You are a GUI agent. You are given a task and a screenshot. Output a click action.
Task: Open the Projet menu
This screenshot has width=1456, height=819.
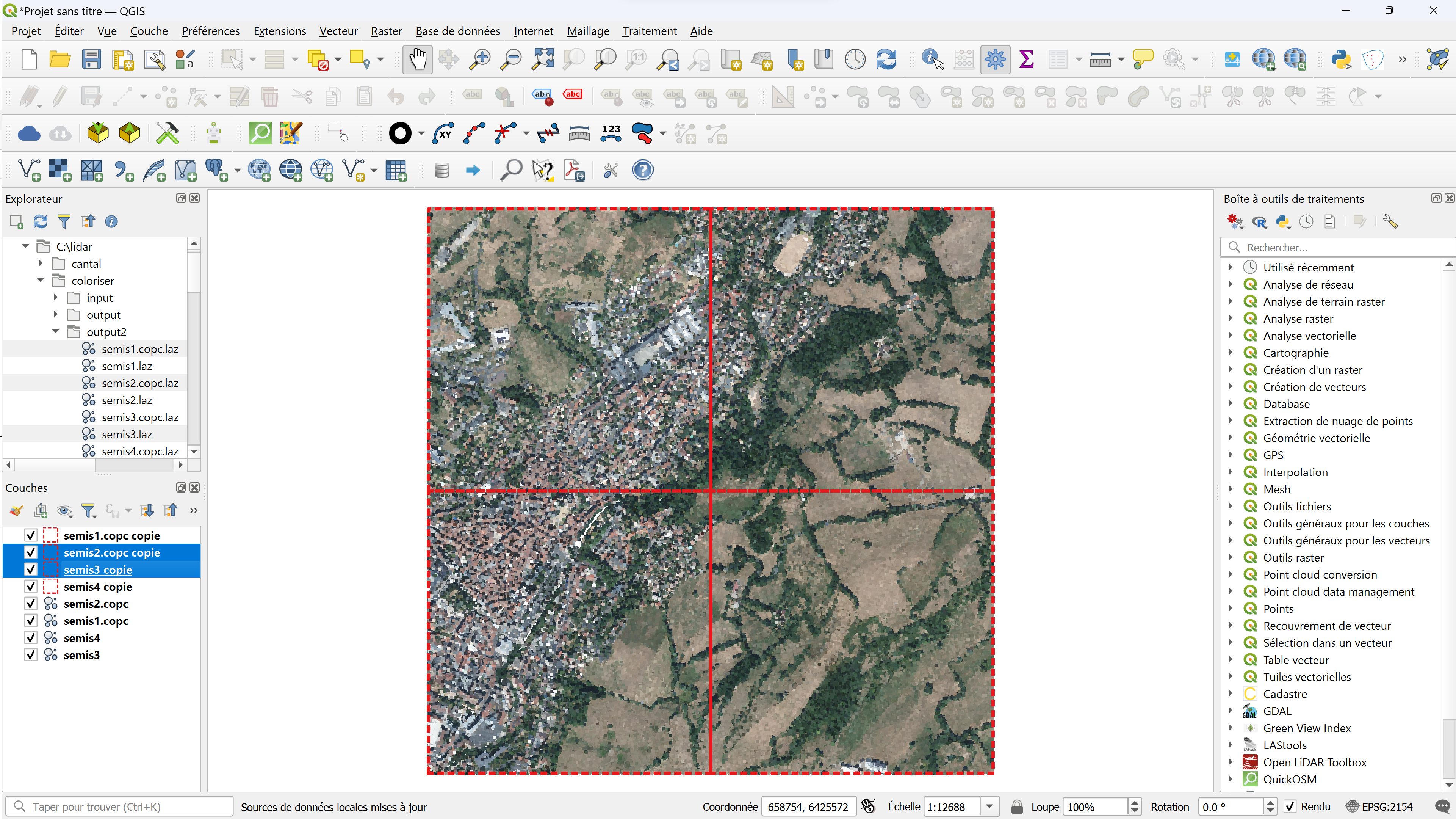pyautogui.click(x=26, y=31)
